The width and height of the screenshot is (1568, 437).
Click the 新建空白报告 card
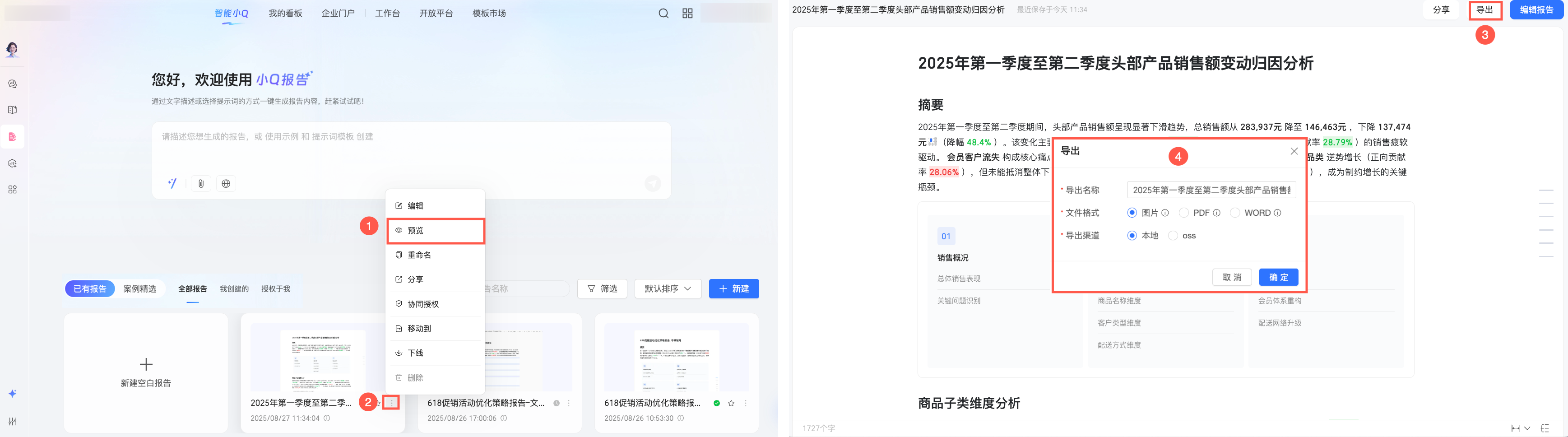pos(146,373)
